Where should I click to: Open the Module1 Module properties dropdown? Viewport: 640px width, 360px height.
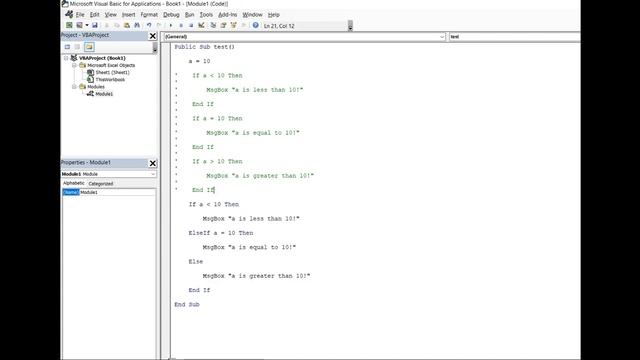pyautogui.click(x=109, y=174)
